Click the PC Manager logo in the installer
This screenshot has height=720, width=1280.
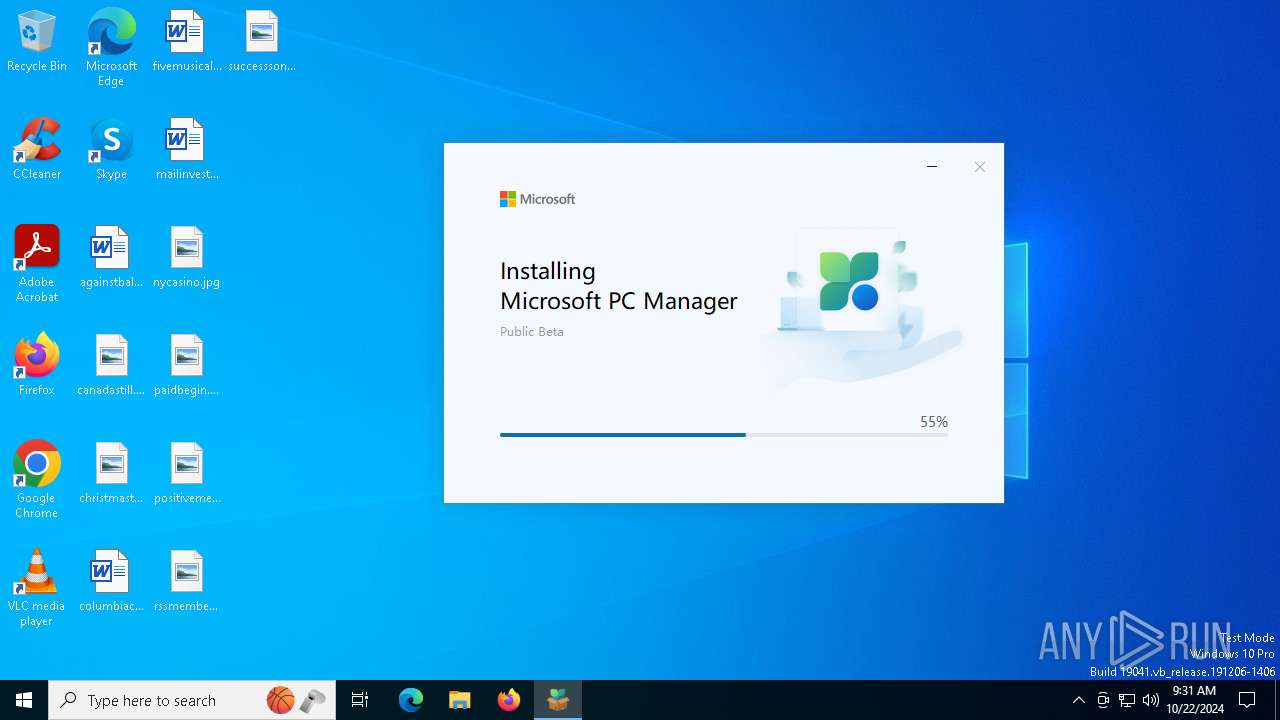[849, 281]
